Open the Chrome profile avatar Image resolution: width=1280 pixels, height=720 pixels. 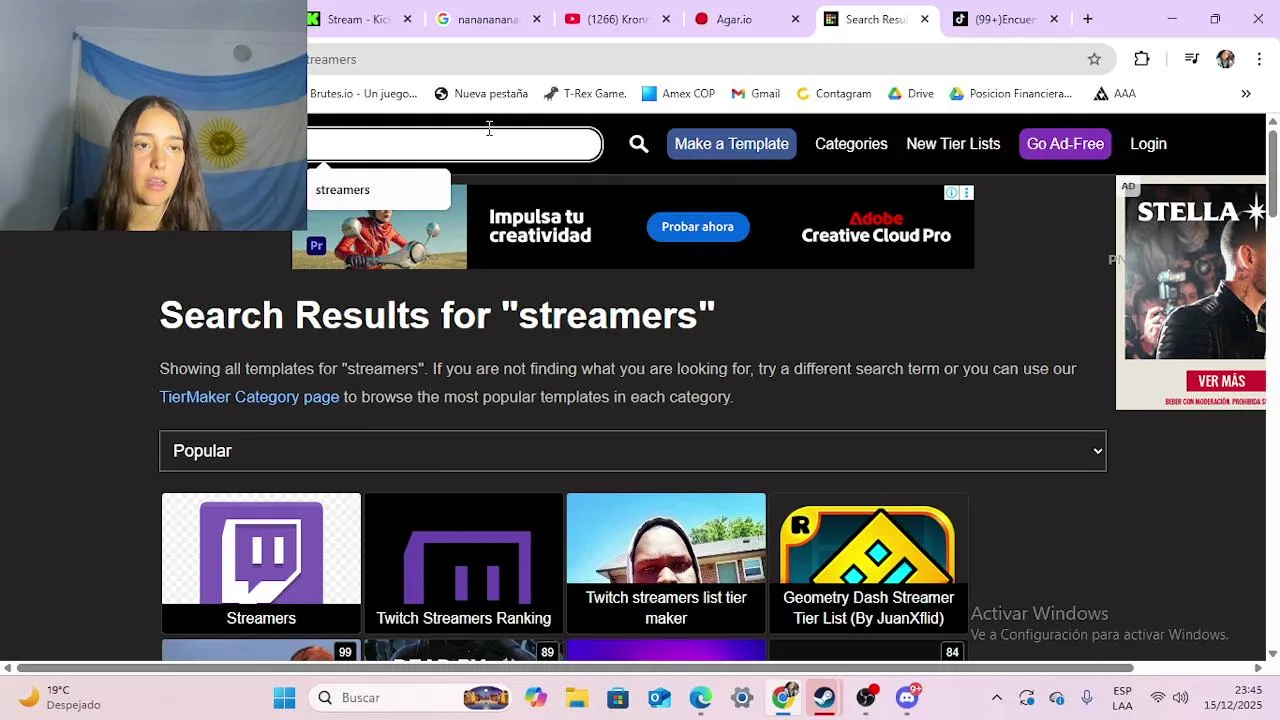click(x=1225, y=59)
